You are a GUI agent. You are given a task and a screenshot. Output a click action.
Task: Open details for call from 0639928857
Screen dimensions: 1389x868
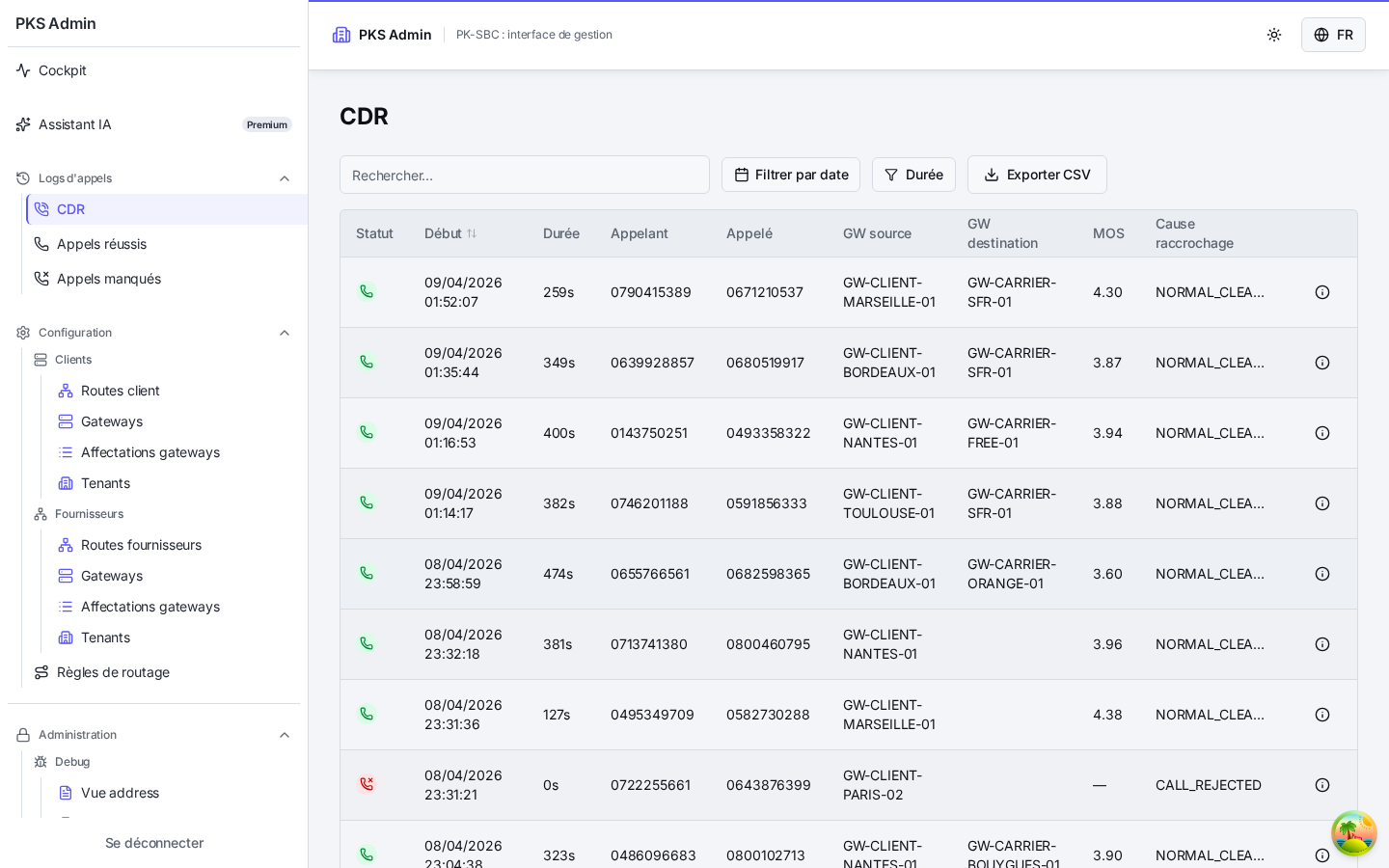tap(1322, 363)
